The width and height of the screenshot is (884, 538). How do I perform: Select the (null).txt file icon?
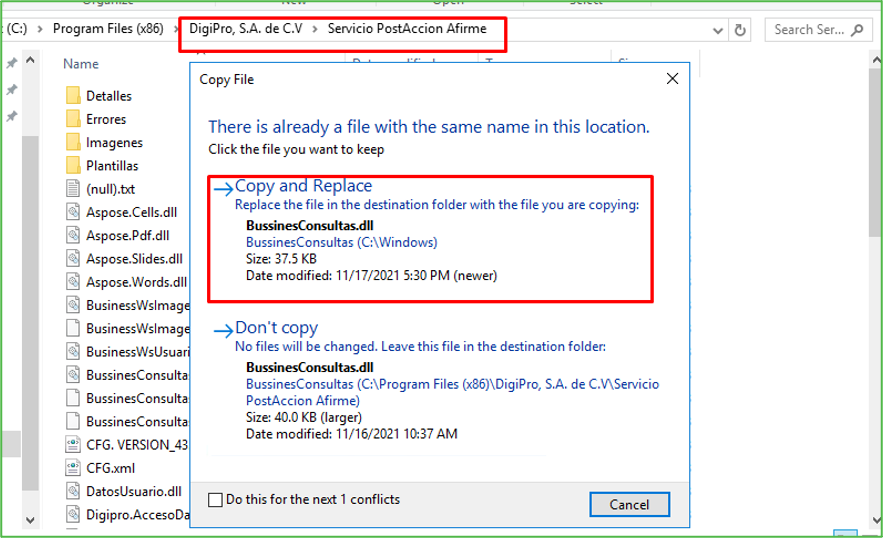(72, 188)
